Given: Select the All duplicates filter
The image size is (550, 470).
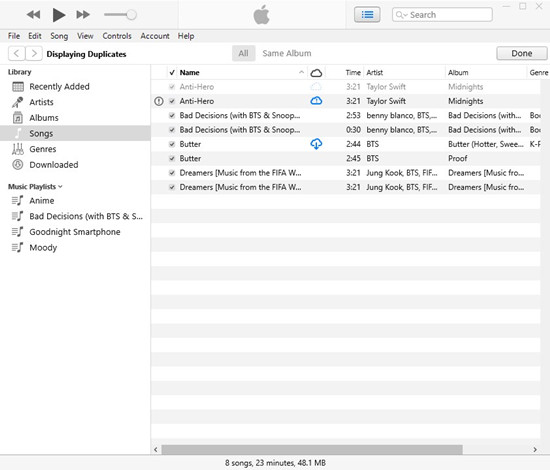Looking at the screenshot, I should tap(243, 53).
